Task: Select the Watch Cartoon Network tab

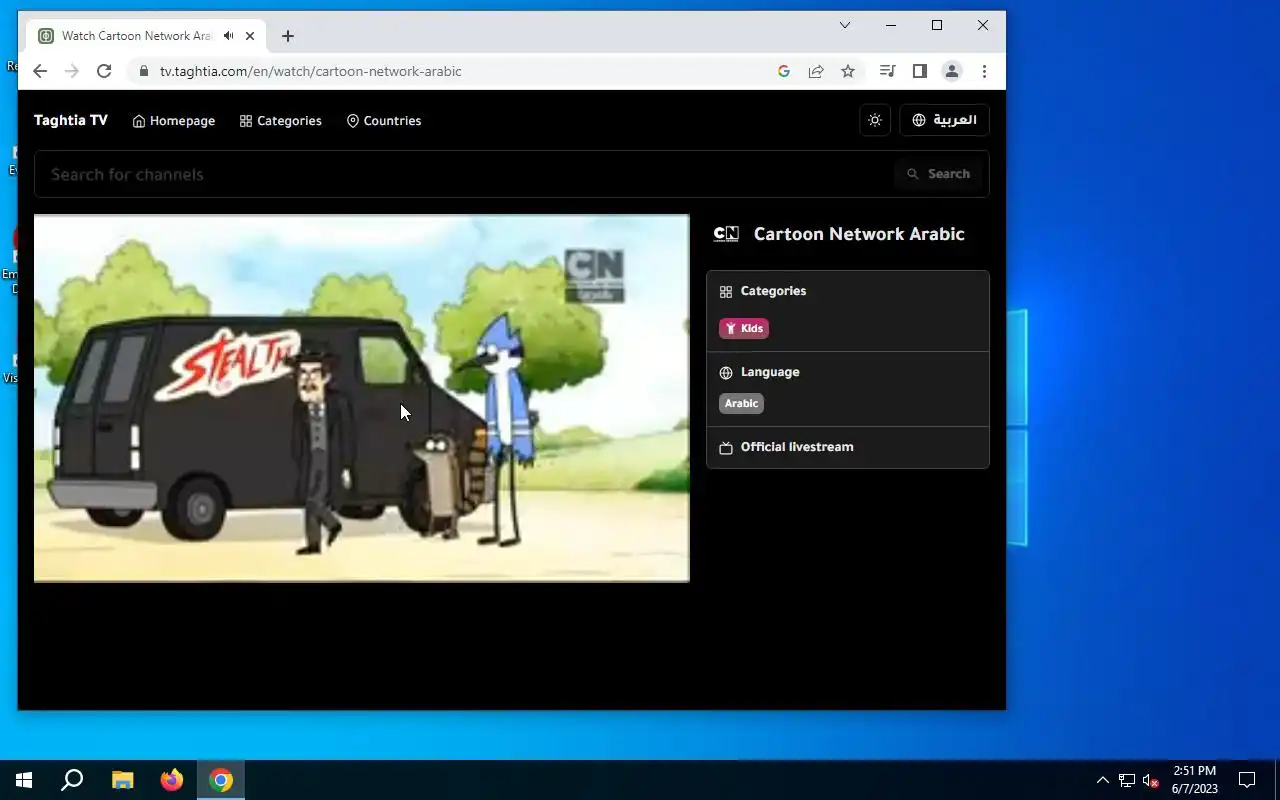Action: [146, 36]
